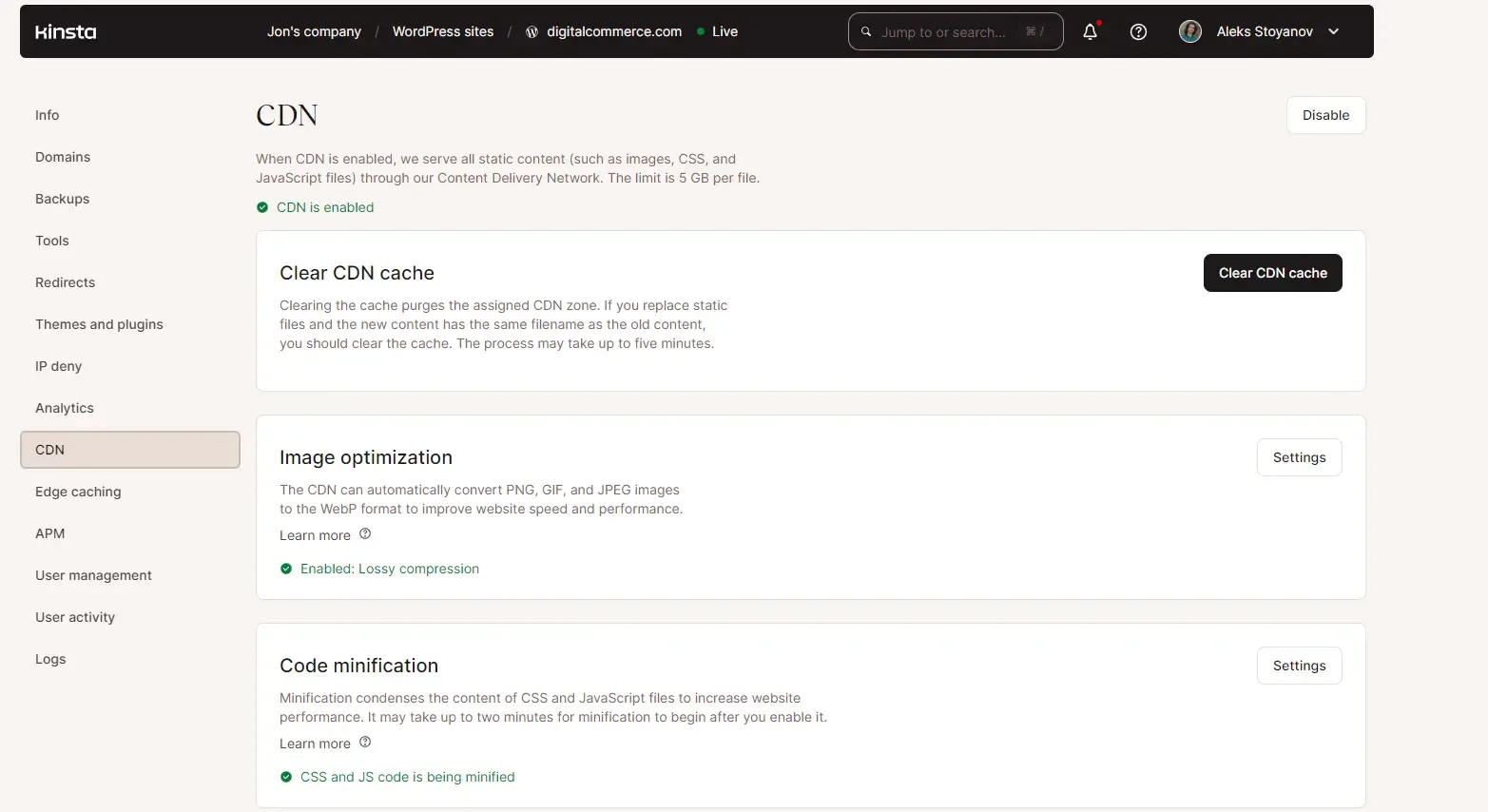1488x812 pixels.
Task: Click the Clear CDN cache button
Action: click(x=1272, y=273)
